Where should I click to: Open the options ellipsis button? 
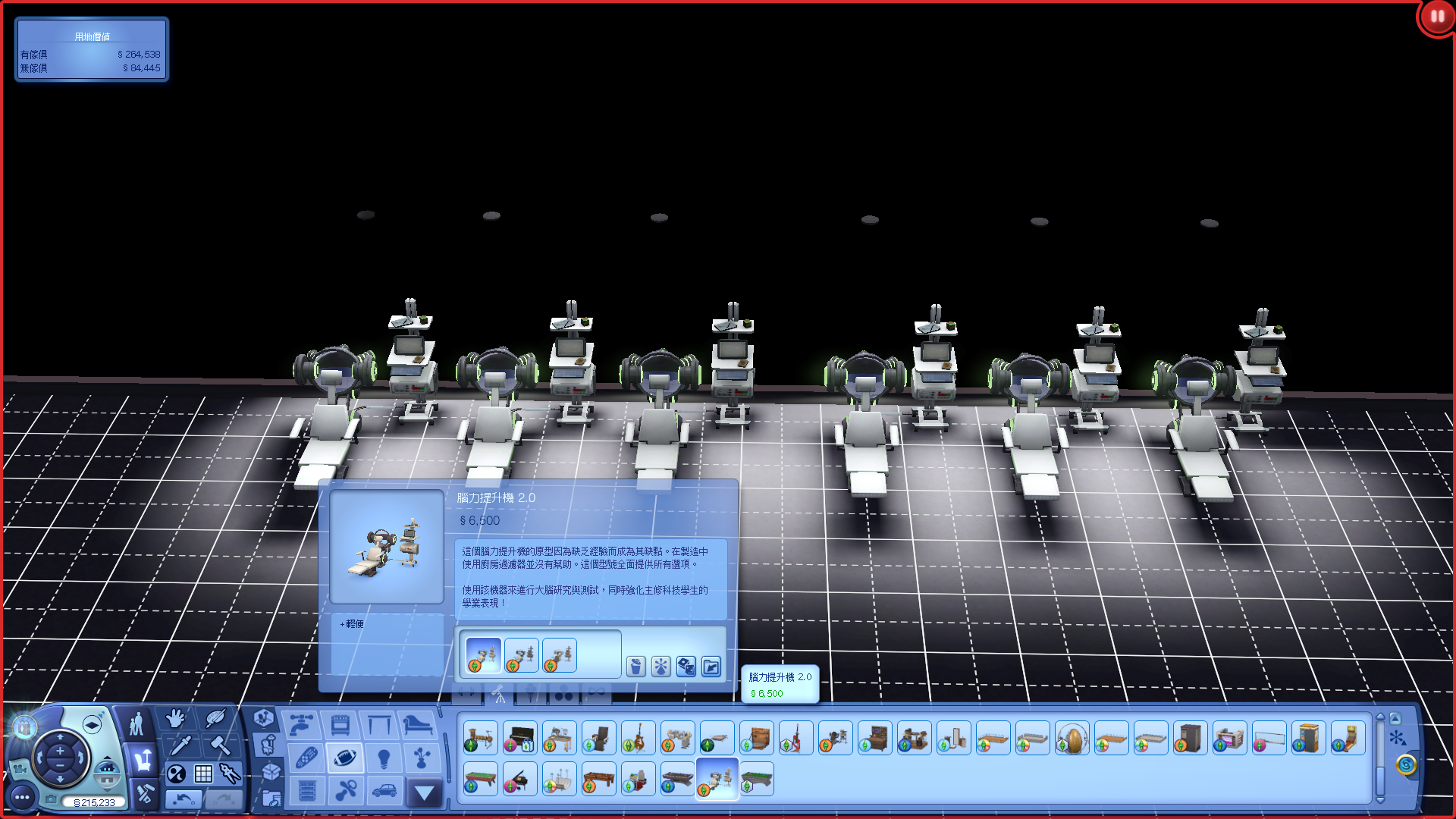[22, 797]
